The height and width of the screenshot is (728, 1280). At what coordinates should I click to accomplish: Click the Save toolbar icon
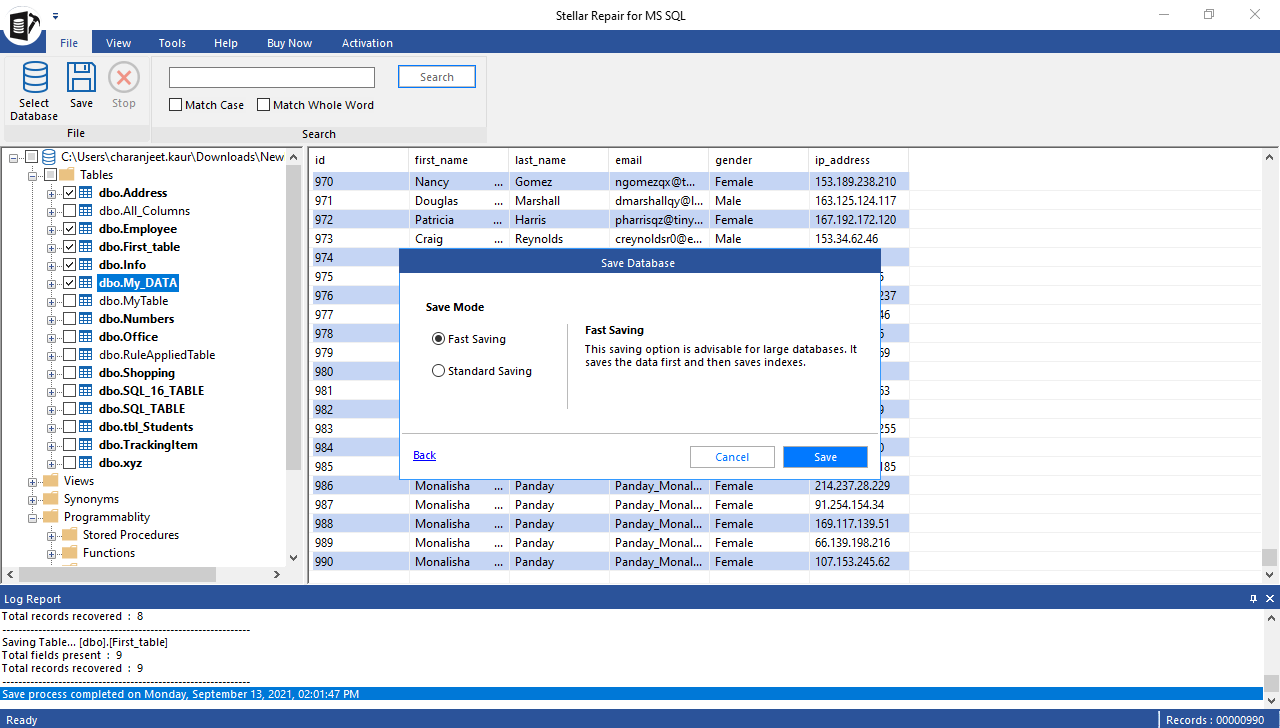pyautogui.click(x=81, y=78)
